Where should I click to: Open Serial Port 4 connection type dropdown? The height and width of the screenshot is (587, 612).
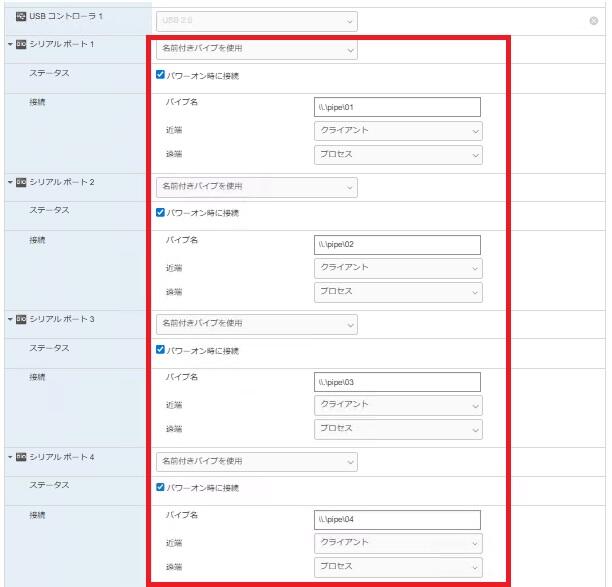pyautogui.click(x=256, y=461)
